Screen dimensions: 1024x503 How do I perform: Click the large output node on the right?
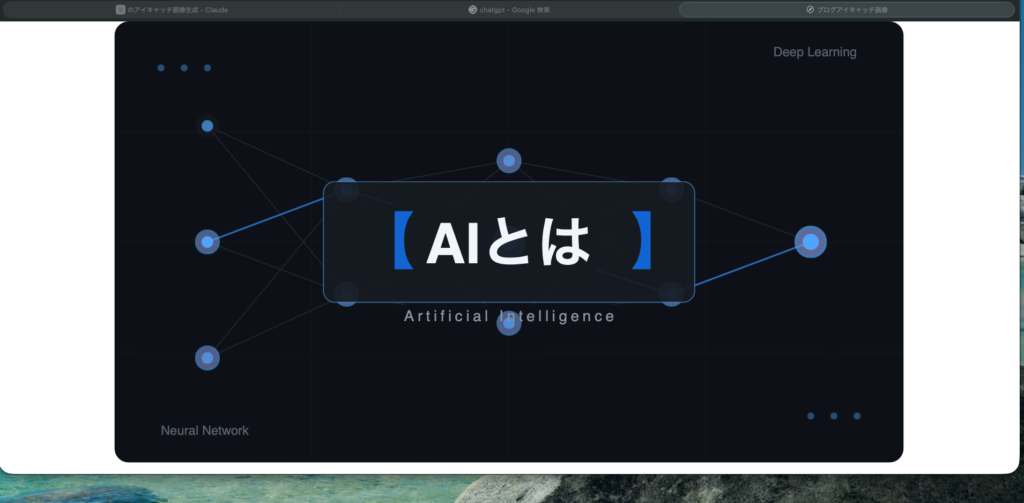810,242
